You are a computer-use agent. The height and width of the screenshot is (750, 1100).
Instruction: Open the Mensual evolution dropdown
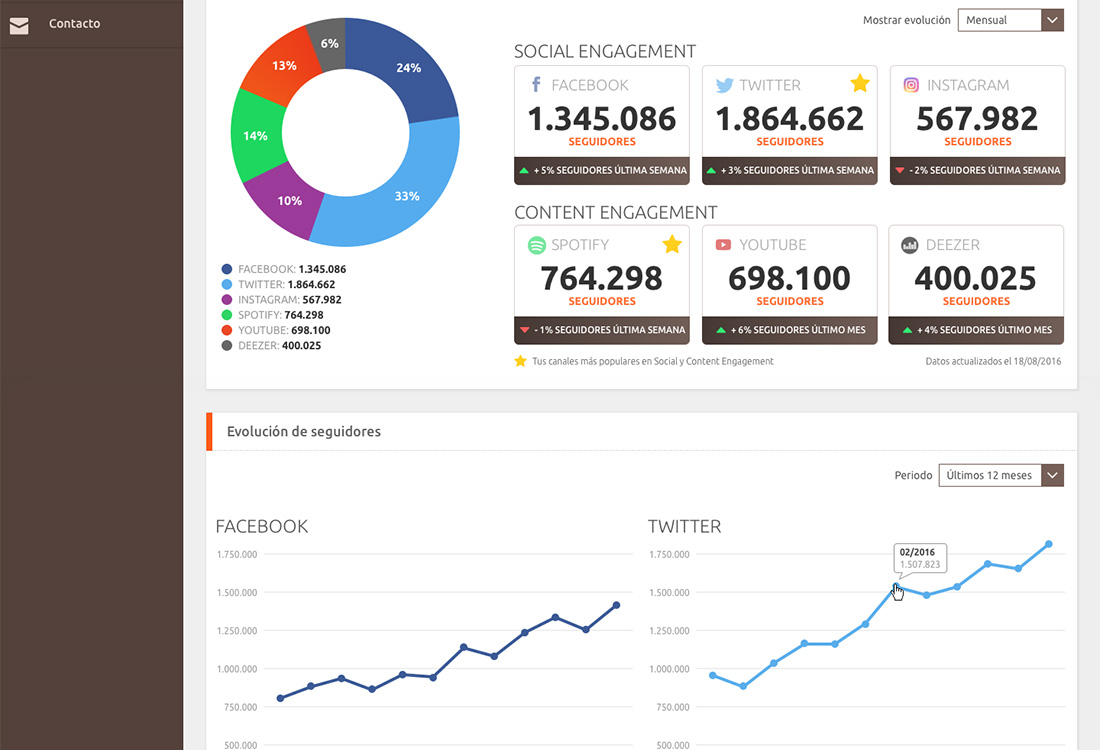(x=1010, y=20)
